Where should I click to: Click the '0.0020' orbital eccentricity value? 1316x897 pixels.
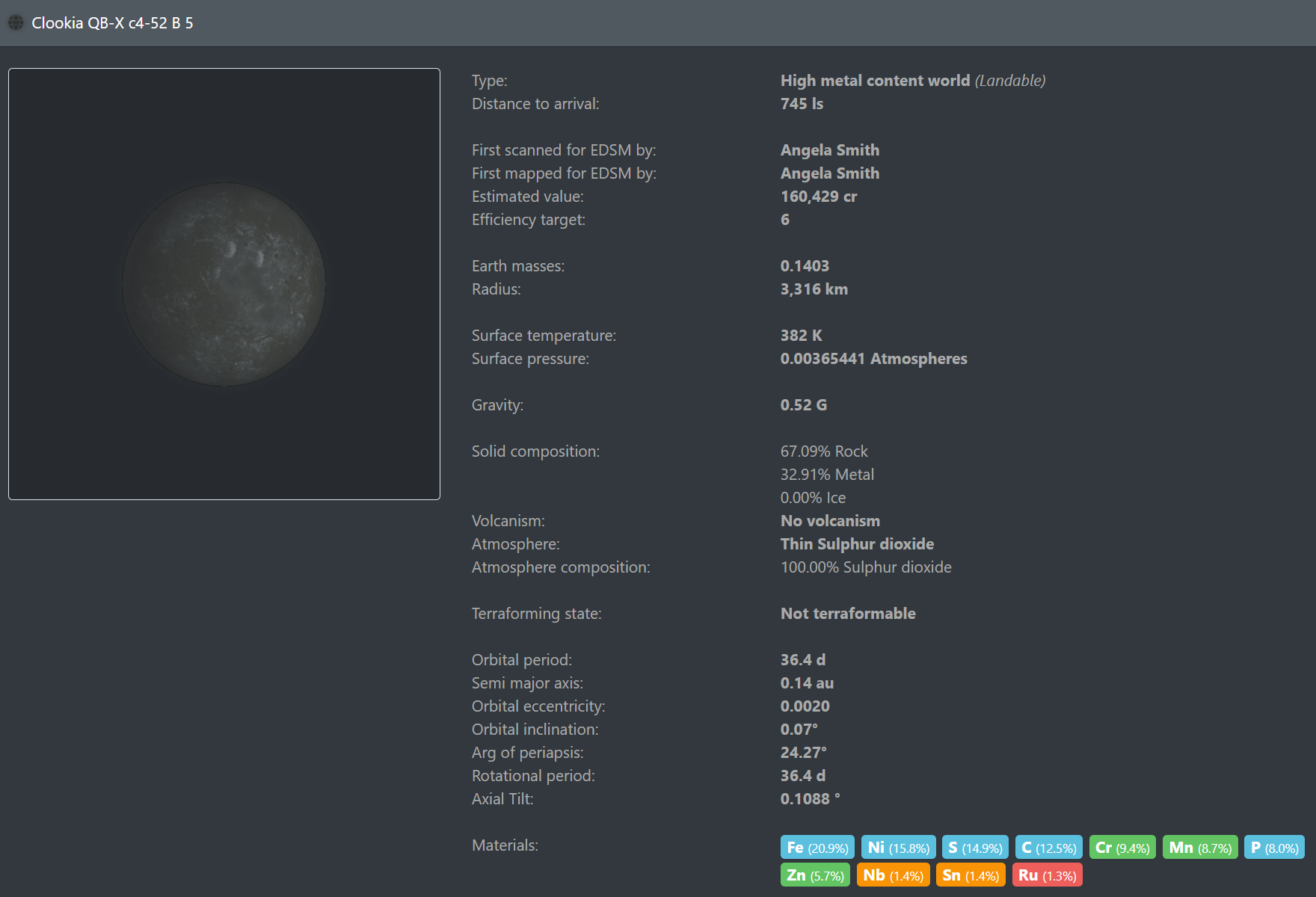[805, 706]
